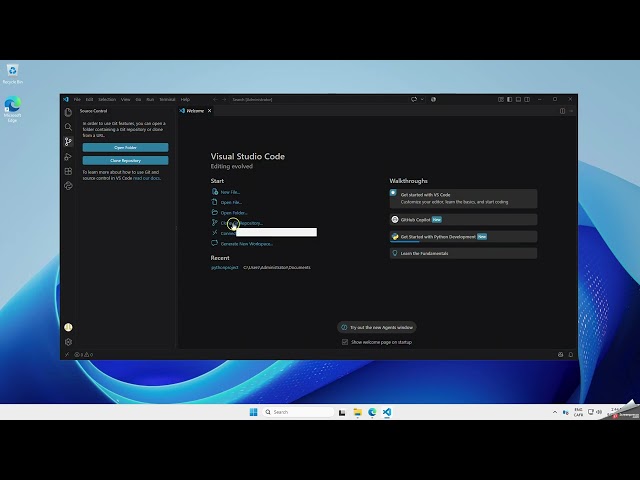The height and width of the screenshot is (480, 640).
Task: Open Learn the Fundamentals walkthrough
Action: 463,253
